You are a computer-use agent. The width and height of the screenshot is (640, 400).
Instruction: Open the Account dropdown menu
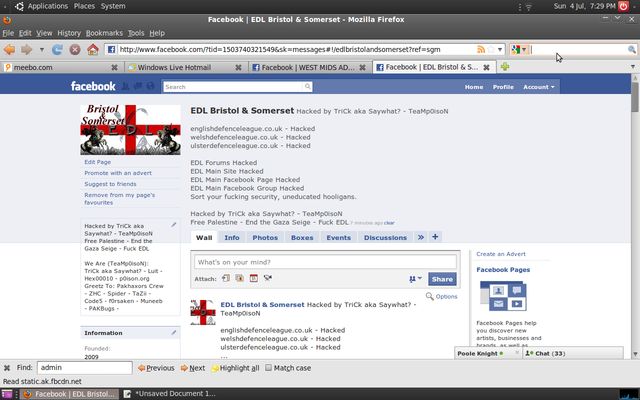pyautogui.click(x=538, y=87)
